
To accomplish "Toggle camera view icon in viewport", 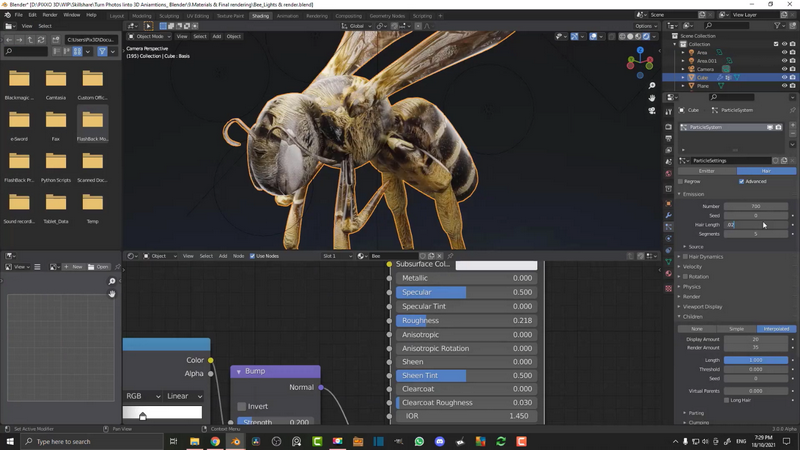I will pos(652,111).
